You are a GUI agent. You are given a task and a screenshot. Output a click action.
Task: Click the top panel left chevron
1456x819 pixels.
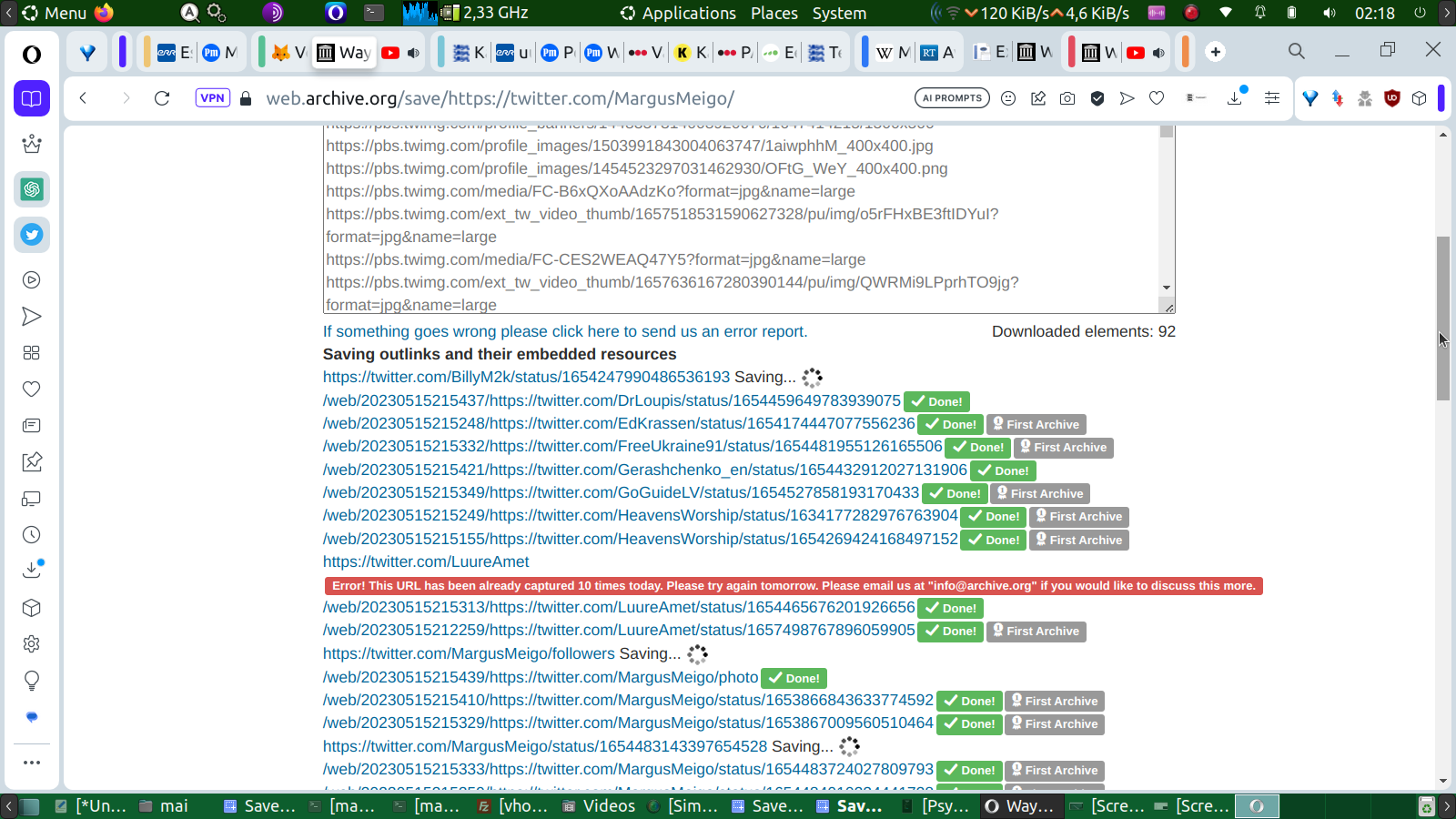9,13
